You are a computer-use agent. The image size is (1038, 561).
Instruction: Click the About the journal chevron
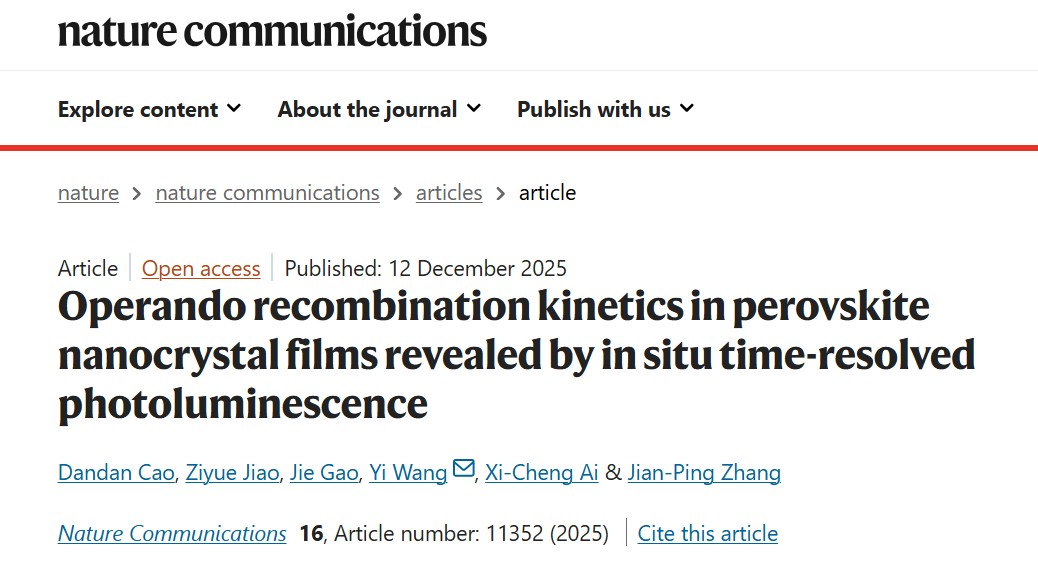pyautogui.click(x=474, y=108)
